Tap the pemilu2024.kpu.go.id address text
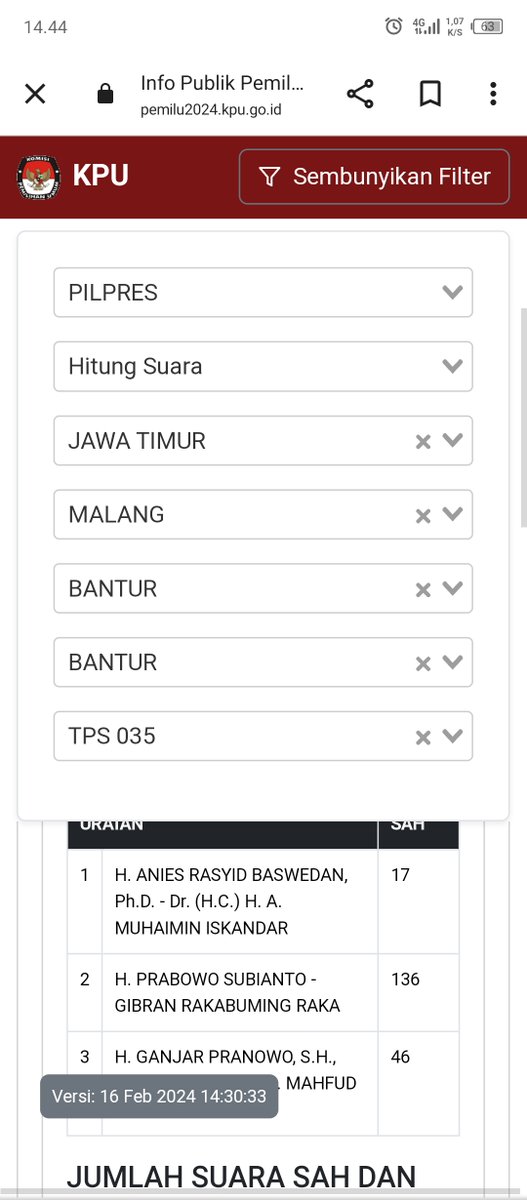Viewport: 527px width, 1200px height. (x=211, y=108)
